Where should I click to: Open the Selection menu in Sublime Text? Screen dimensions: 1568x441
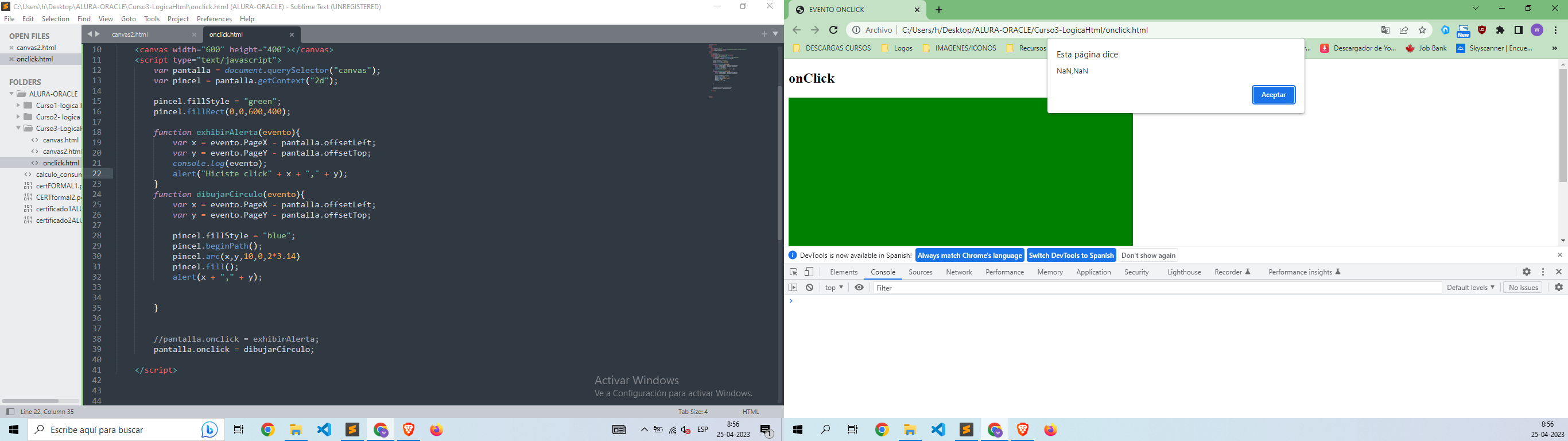(56, 19)
